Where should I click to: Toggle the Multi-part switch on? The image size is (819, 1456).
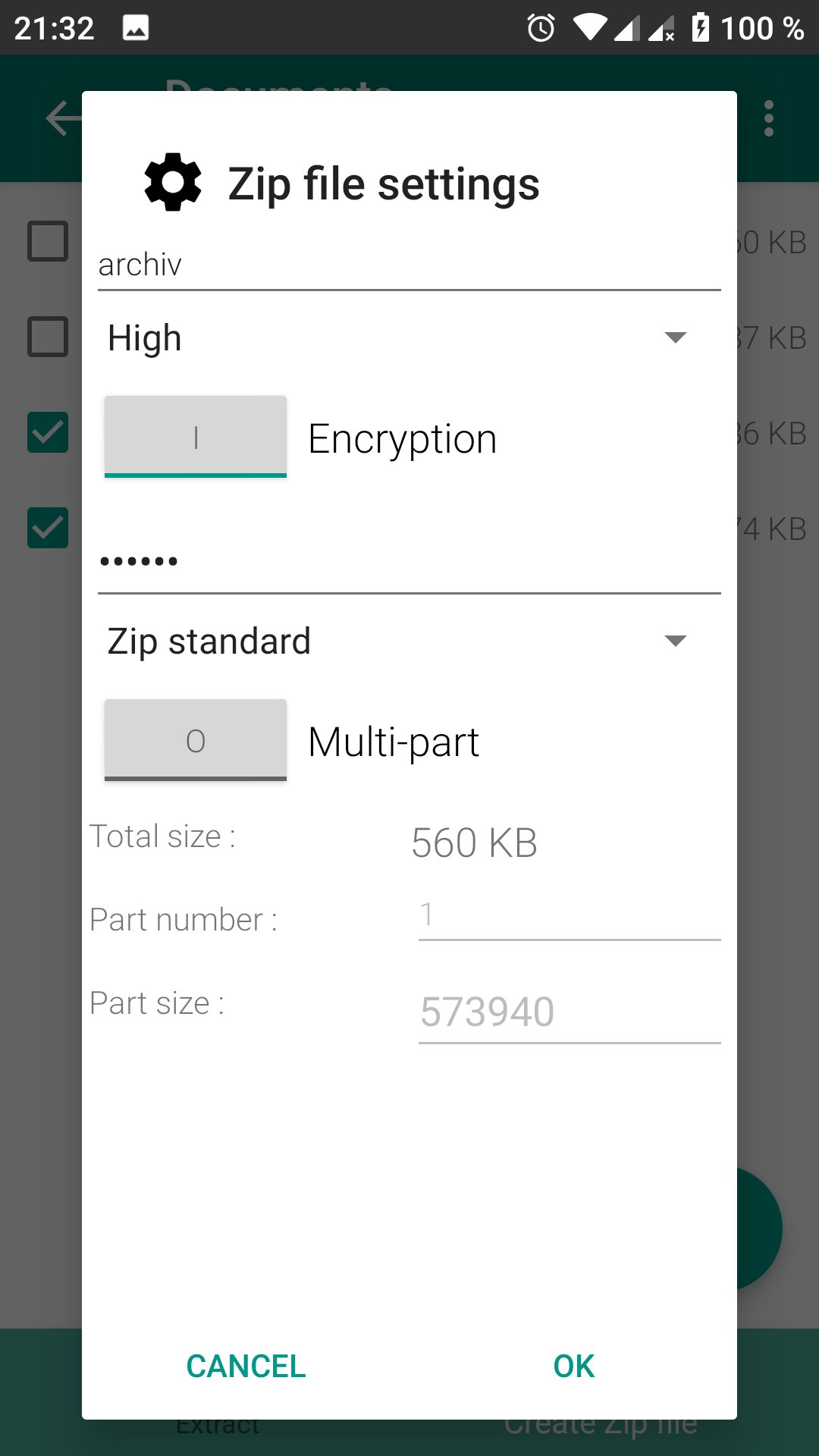(x=196, y=740)
